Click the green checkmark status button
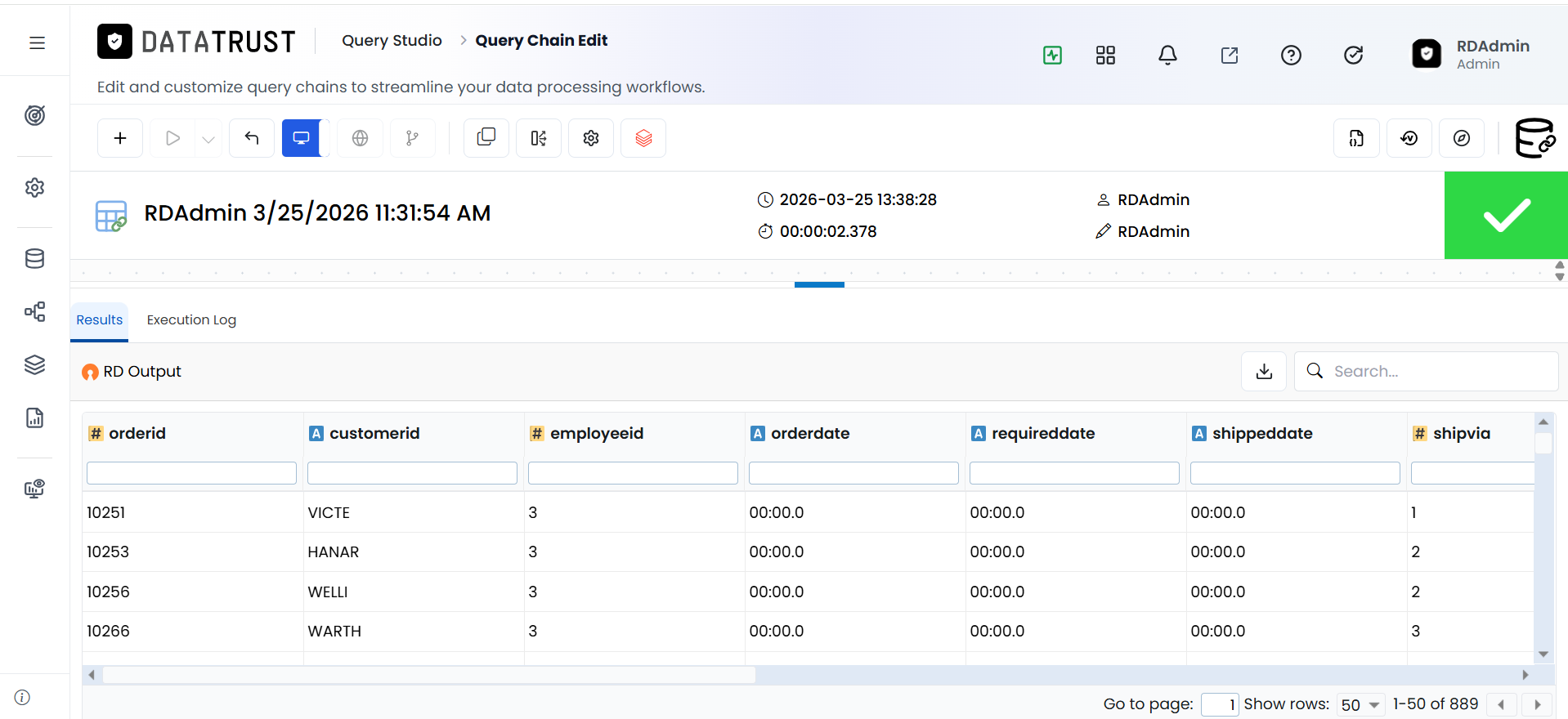1568x719 pixels. pos(1506,215)
